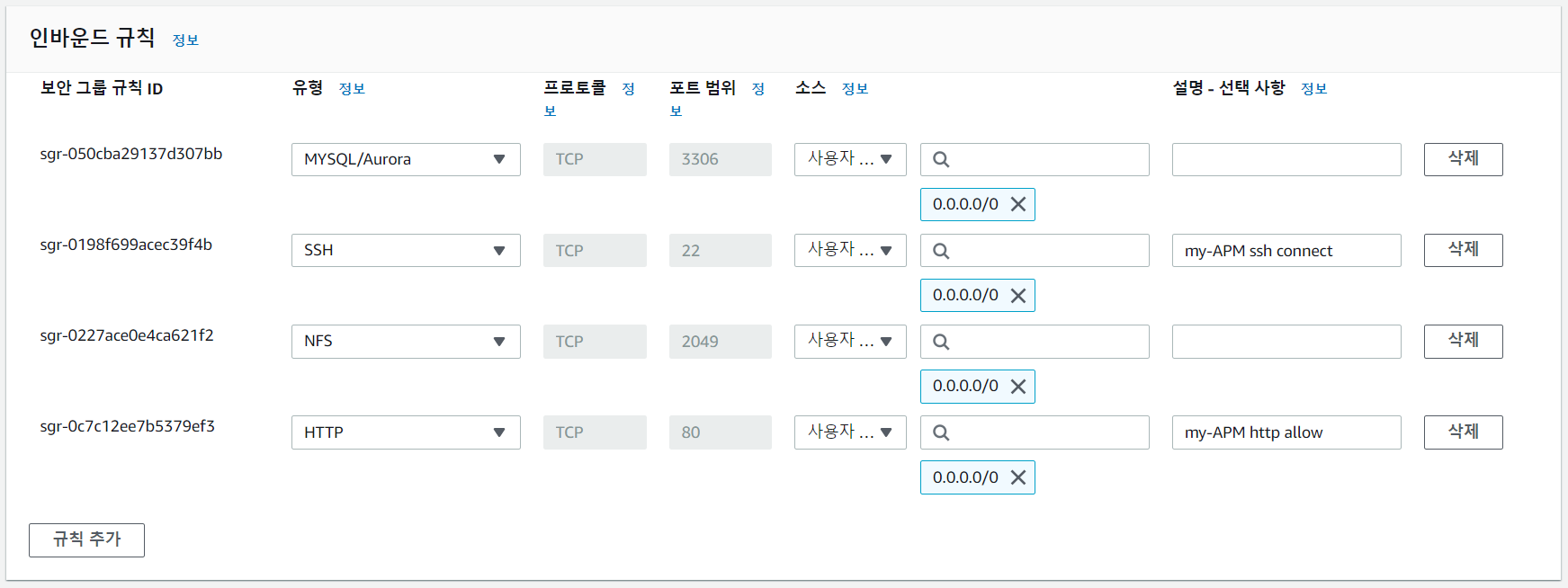Click the 정보 link beside the 유형 header
Screen dimensions: 1568x588
[352, 89]
